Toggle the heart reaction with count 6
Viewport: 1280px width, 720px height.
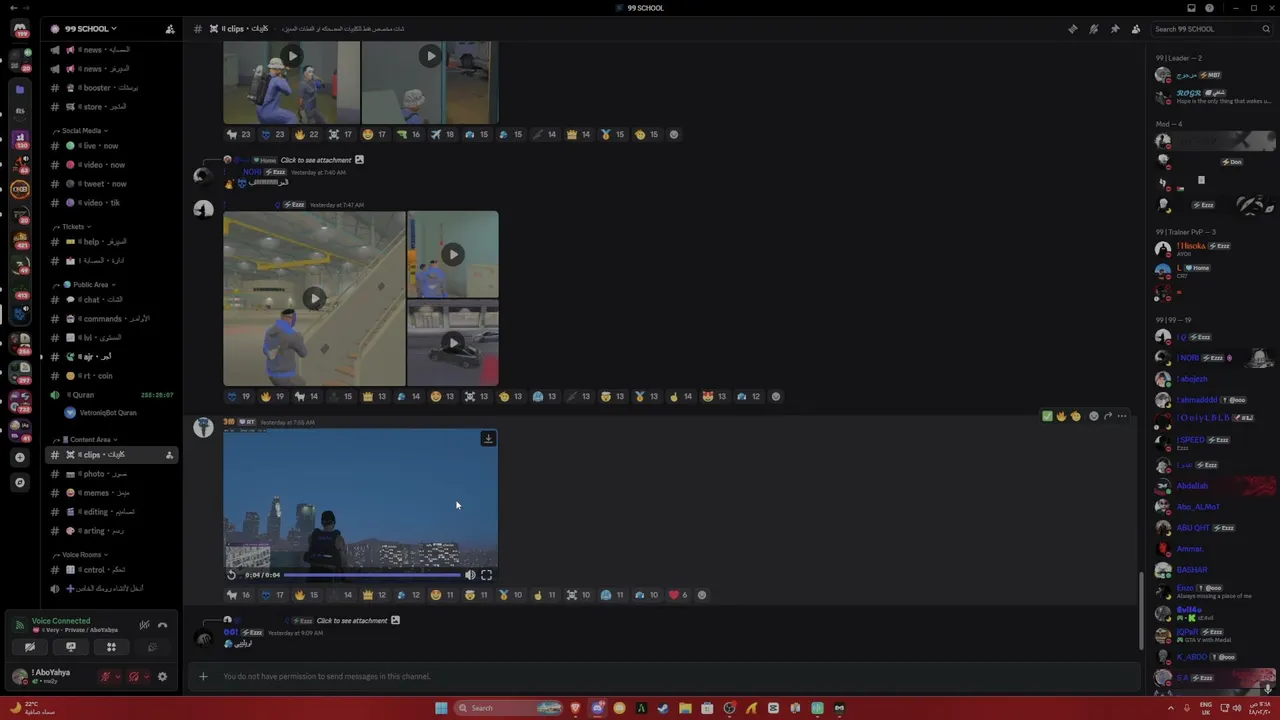click(679, 595)
